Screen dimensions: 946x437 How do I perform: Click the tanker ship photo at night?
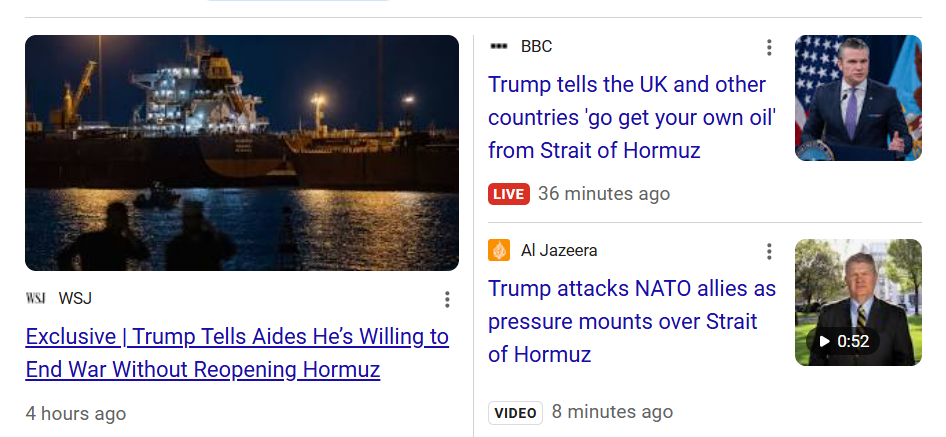coord(242,153)
